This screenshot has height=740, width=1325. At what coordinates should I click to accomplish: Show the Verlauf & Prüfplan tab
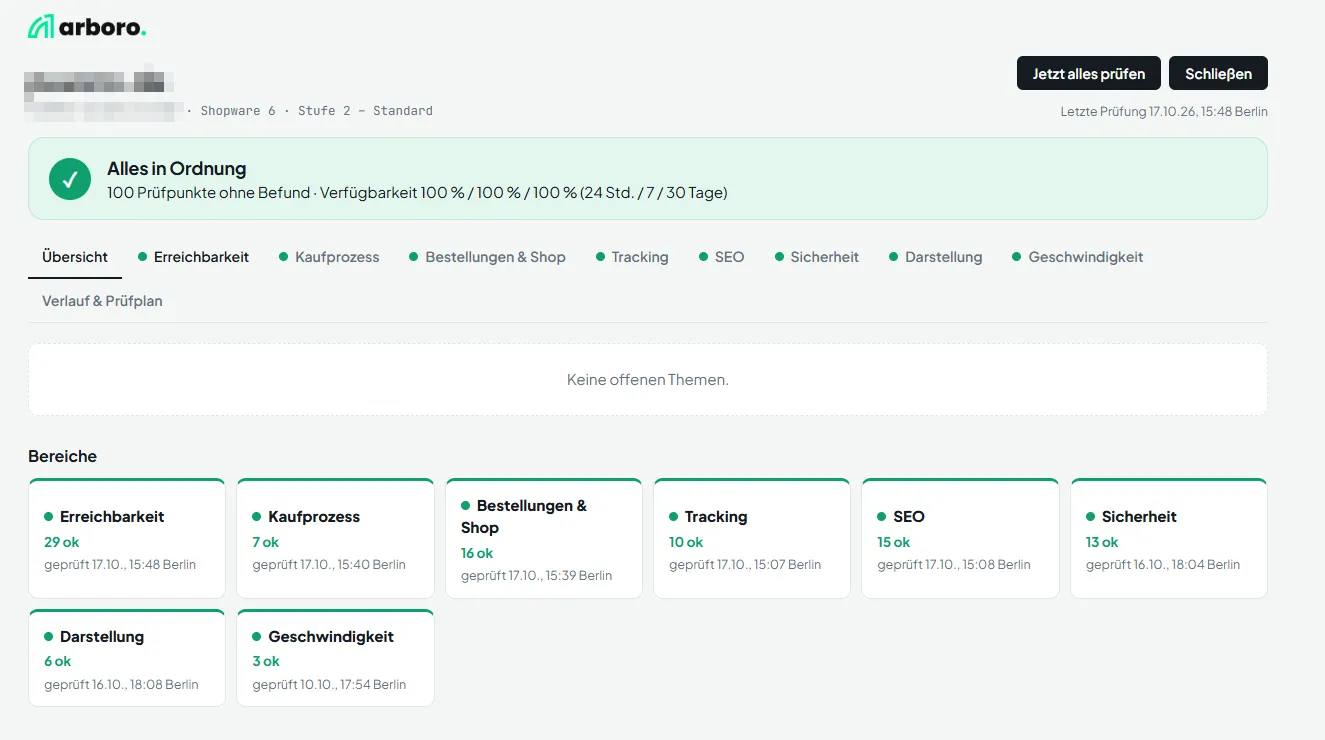pyautogui.click(x=102, y=301)
